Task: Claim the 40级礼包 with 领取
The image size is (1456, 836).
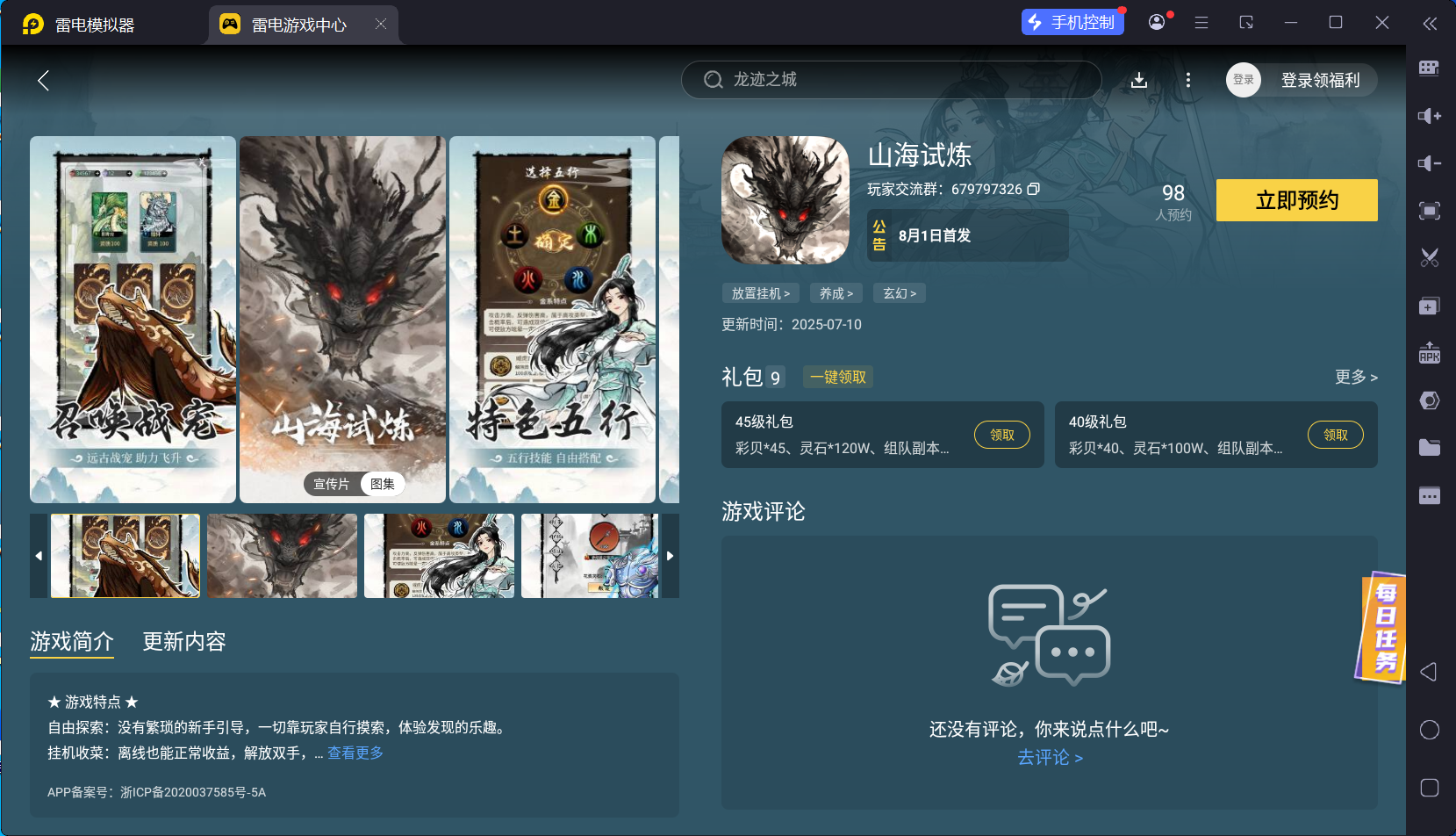Action: pos(1336,435)
